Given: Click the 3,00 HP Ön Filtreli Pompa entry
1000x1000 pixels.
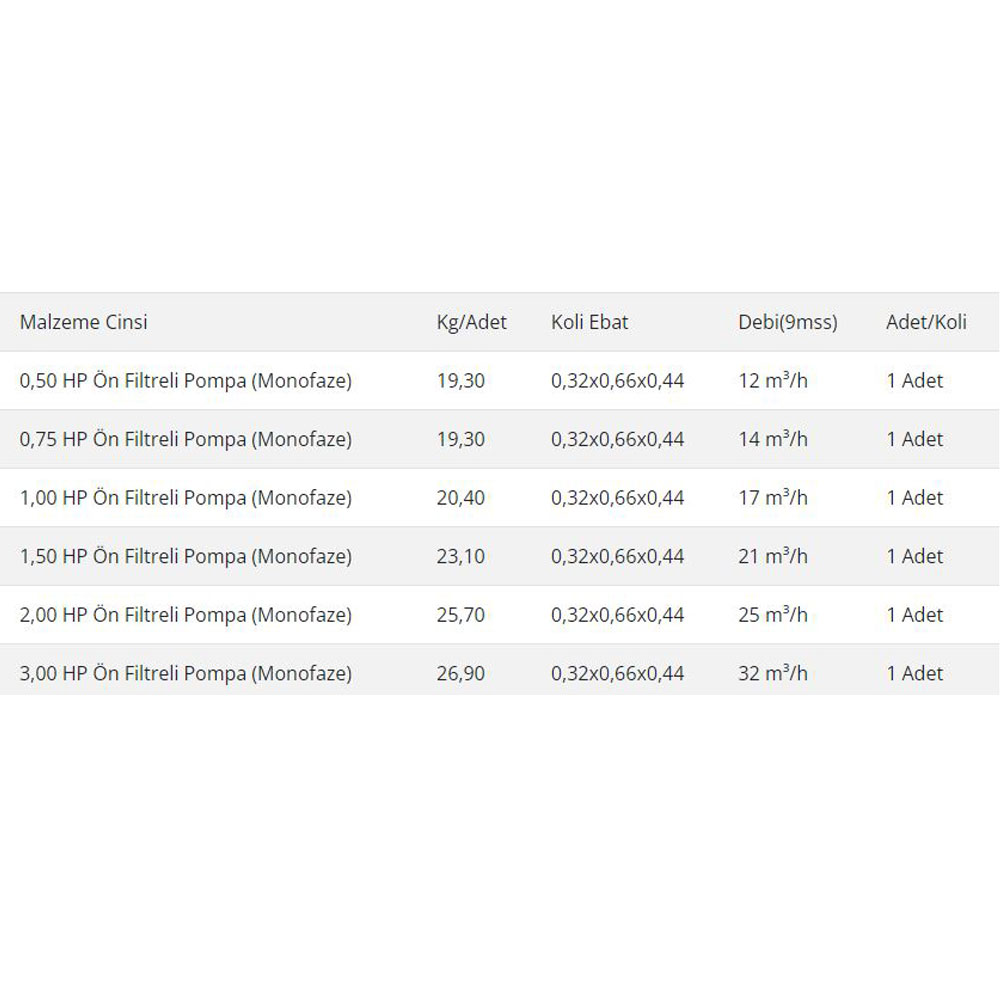Looking at the screenshot, I should tap(186, 674).
